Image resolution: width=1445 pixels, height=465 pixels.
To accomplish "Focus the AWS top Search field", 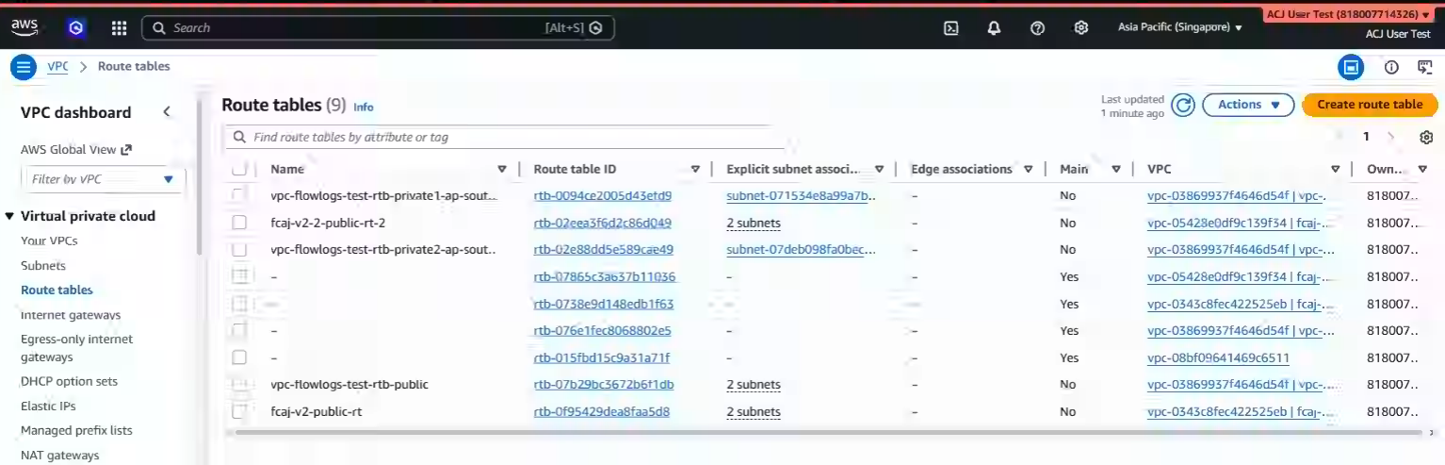I will click(378, 28).
